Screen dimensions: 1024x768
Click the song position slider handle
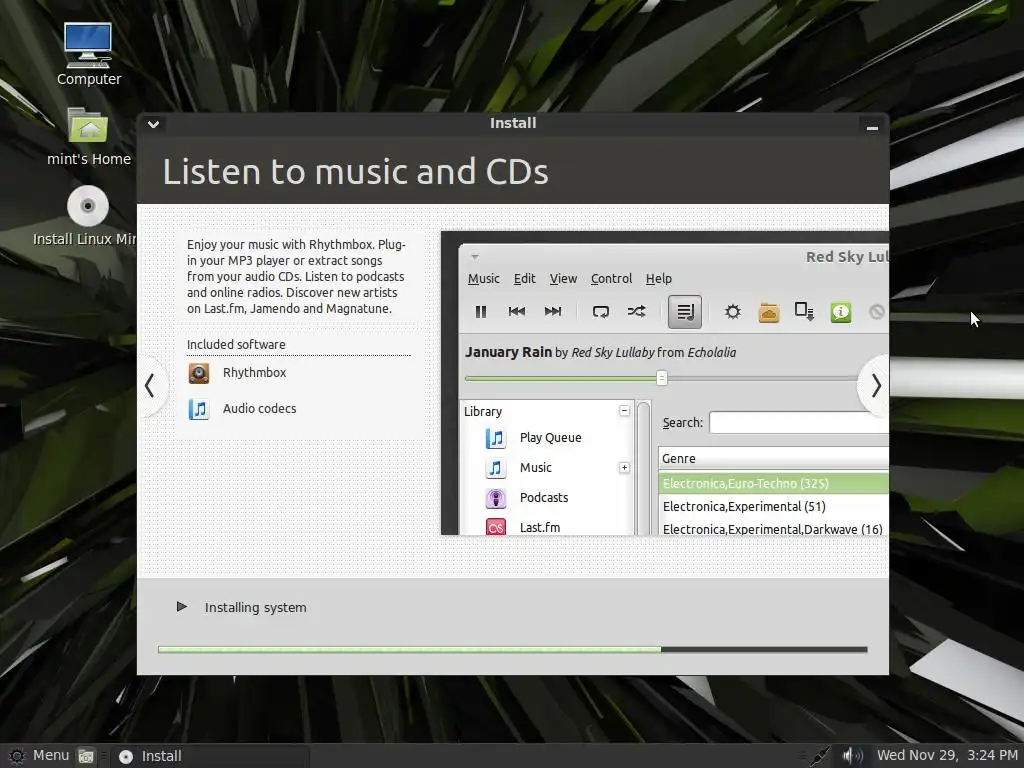pyautogui.click(x=662, y=378)
